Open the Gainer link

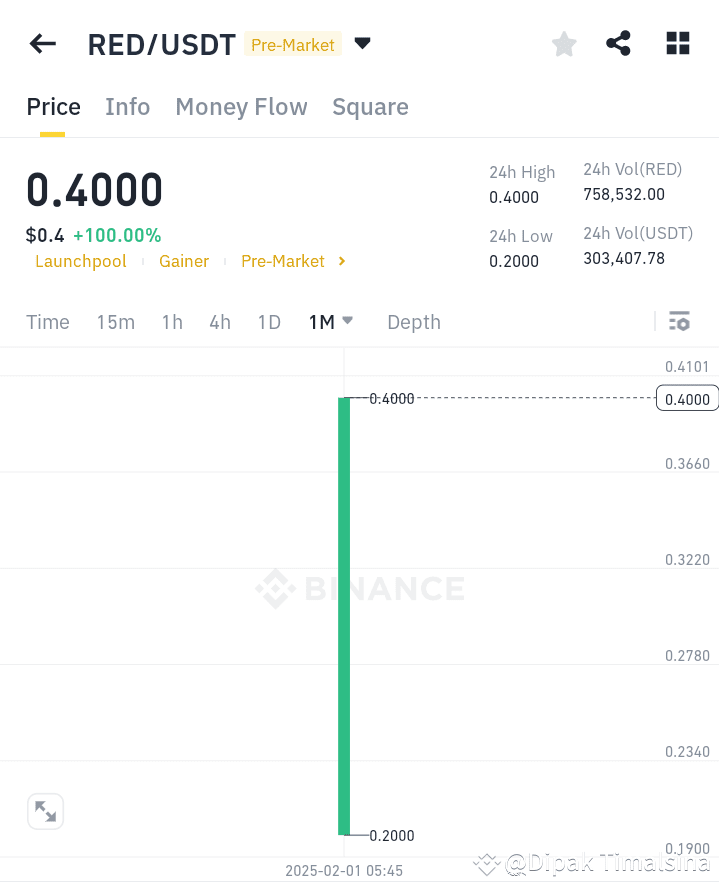pyautogui.click(x=184, y=261)
